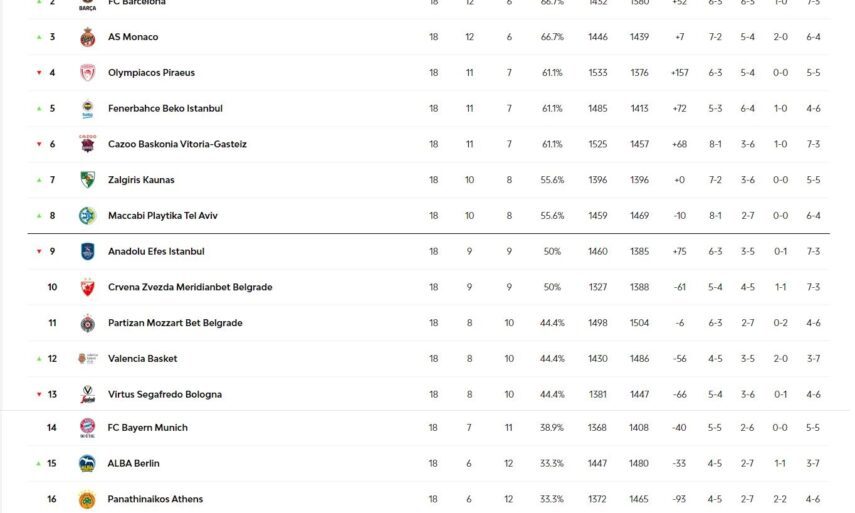Click the ALBA Berlin club logo

(87, 464)
